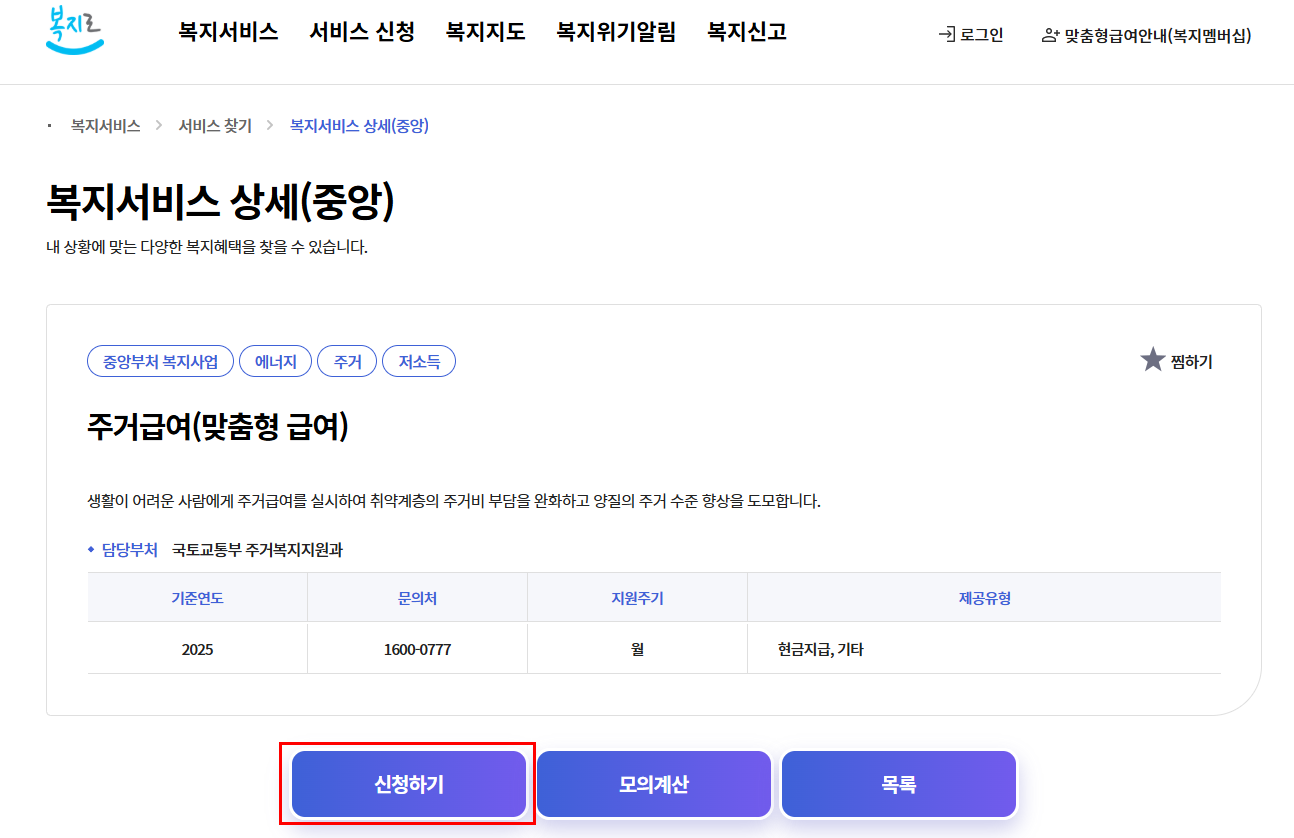Click the 지원주기 column header

637,598
